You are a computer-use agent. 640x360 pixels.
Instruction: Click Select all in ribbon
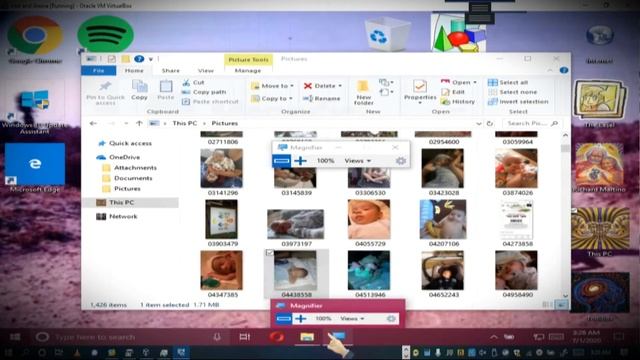(508, 82)
